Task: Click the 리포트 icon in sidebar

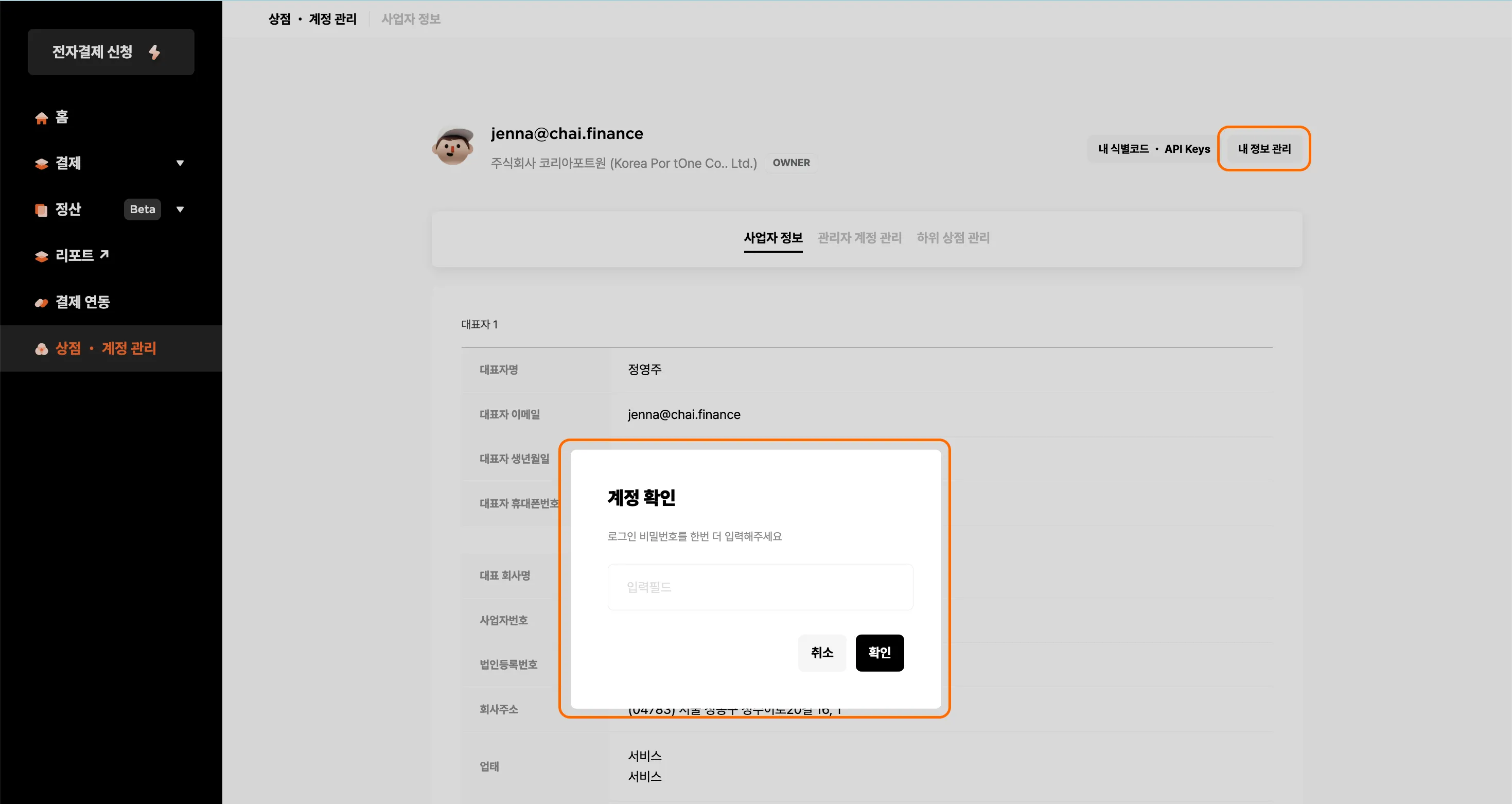Action: tap(41, 256)
